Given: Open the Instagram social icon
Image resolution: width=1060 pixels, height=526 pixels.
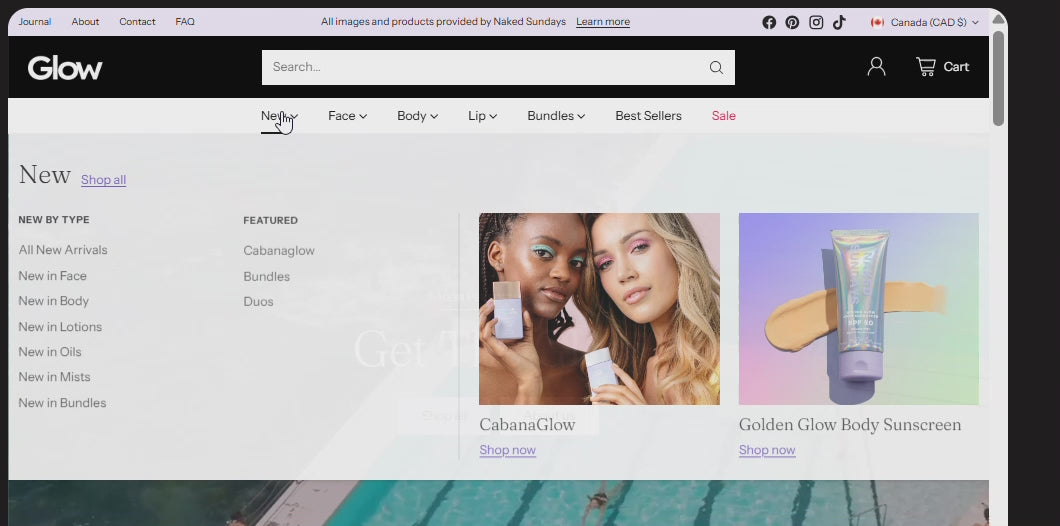Looking at the screenshot, I should click(x=816, y=22).
